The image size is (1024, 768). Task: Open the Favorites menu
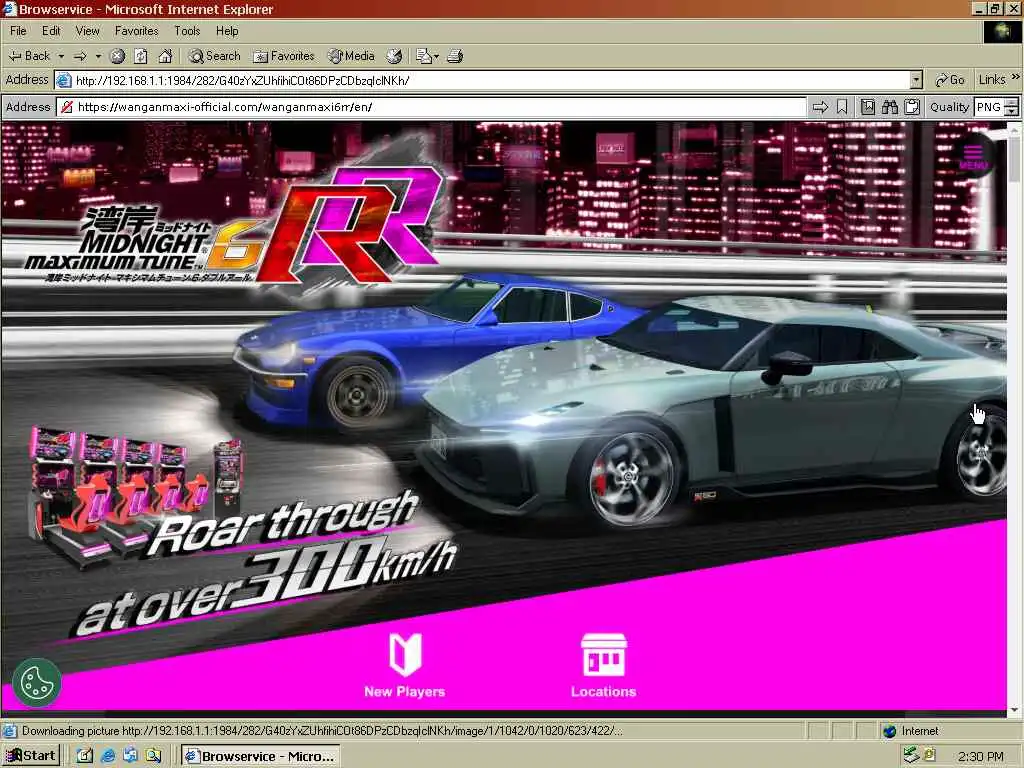[136, 31]
